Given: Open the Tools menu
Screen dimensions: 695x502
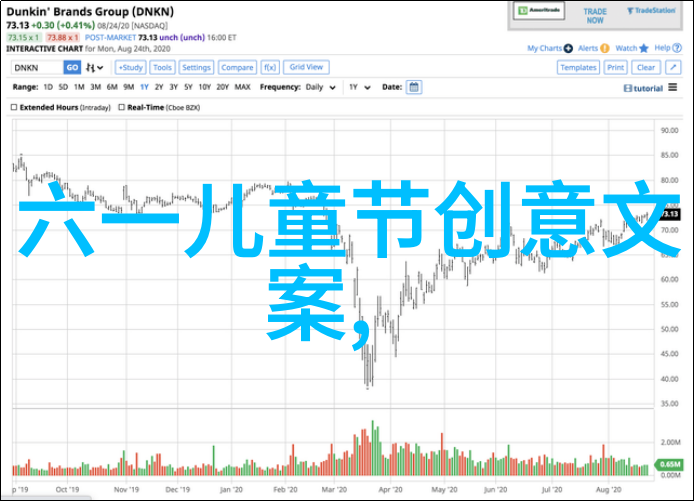Looking at the screenshot, I should tap(162, 68).
